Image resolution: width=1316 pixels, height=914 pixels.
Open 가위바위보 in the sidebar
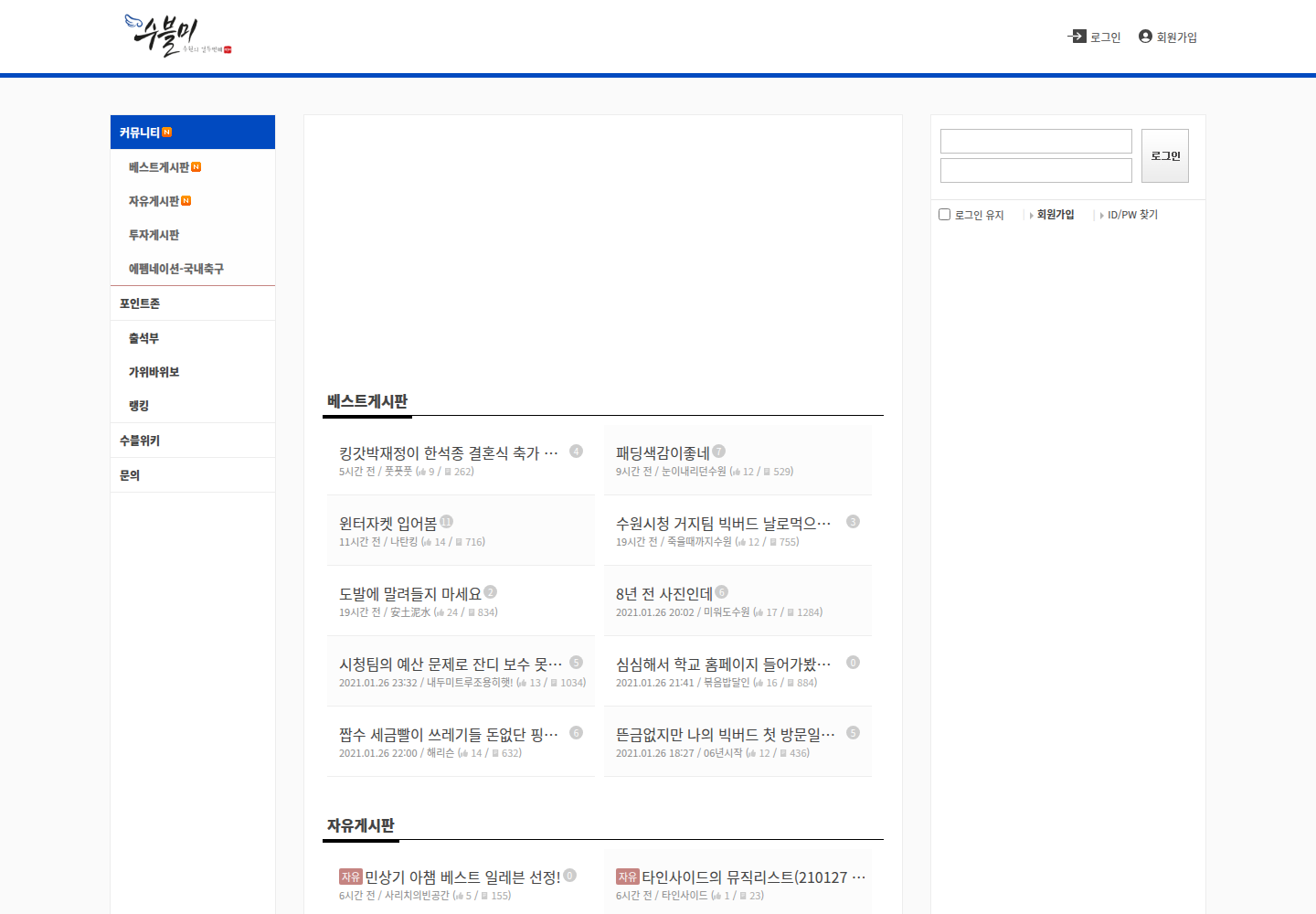pos(154,372)
